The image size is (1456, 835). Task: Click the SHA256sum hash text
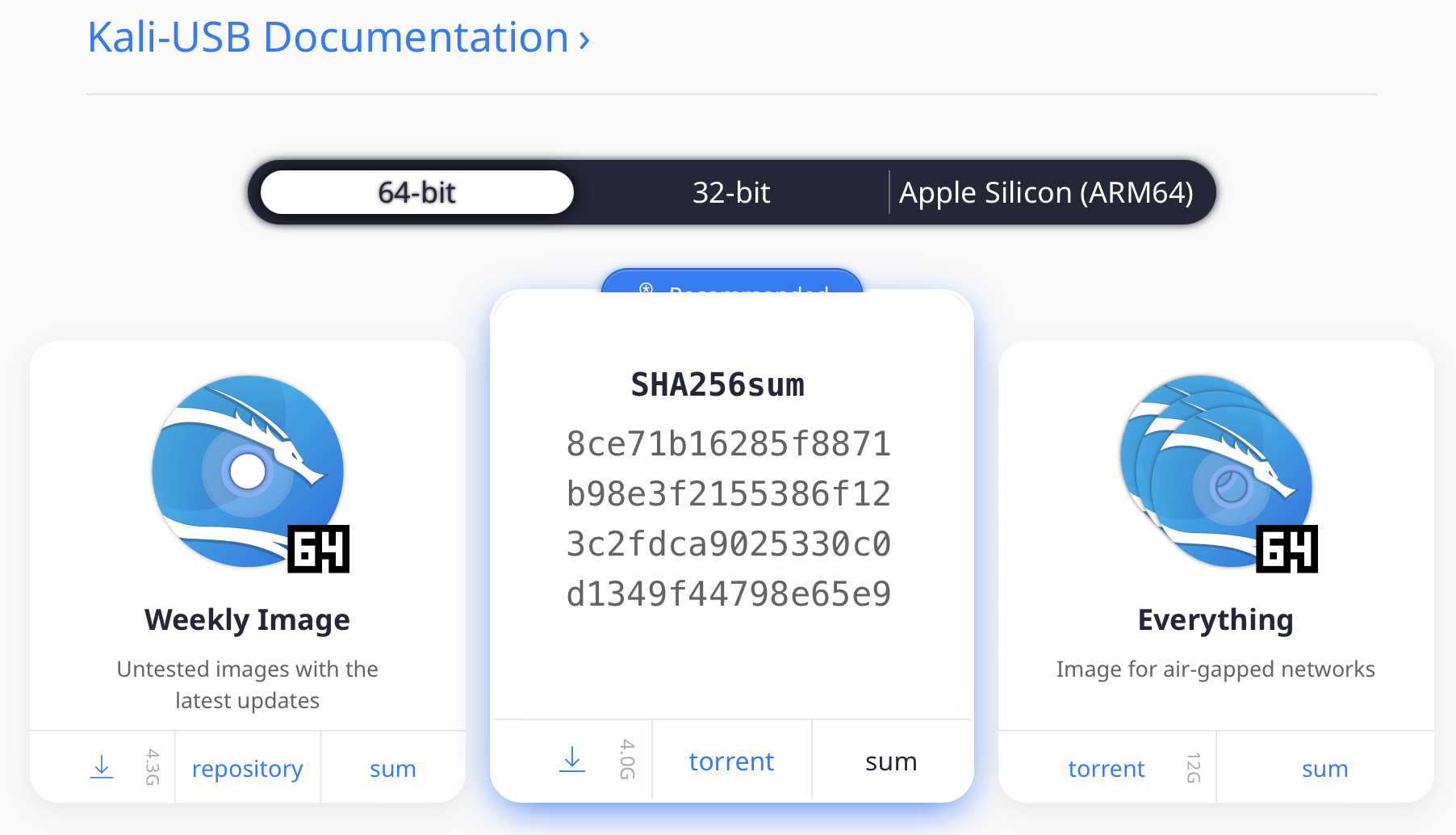pos(729,519)
